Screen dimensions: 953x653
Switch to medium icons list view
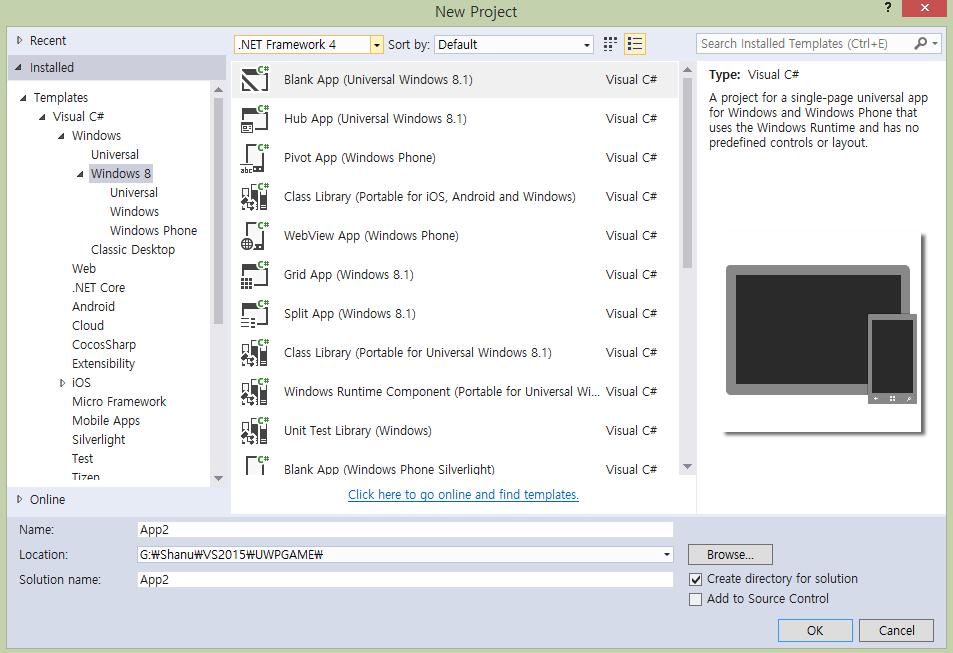tap(635, 44)
